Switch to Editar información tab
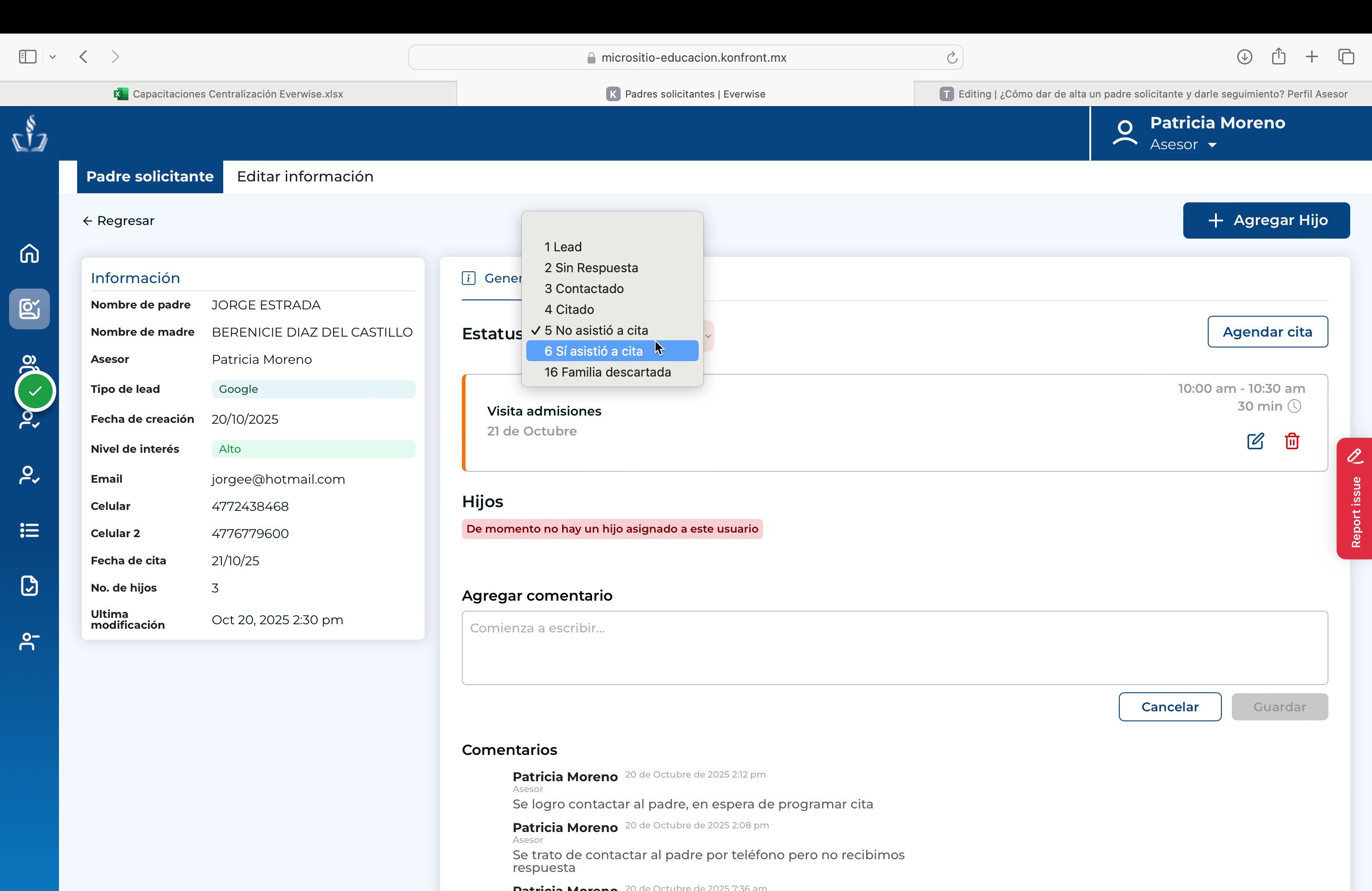The height and width of the screenshot is (891, 1372). click(305, 176)
